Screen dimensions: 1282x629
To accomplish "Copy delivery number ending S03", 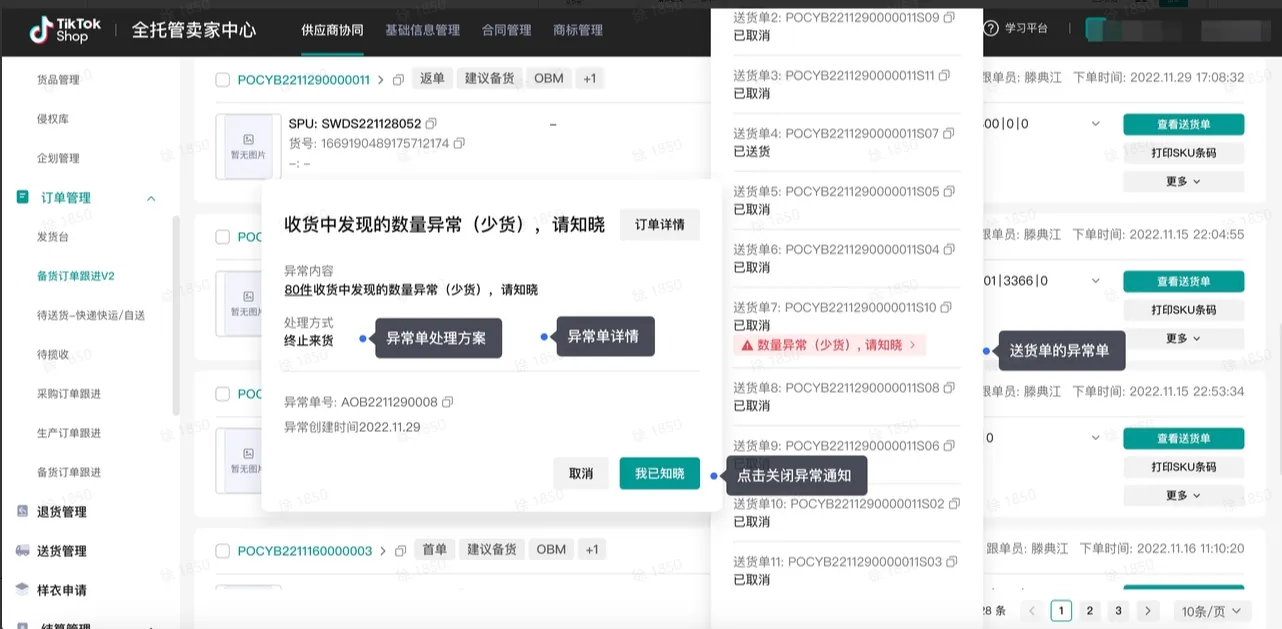I will click(x=951, y=561).
